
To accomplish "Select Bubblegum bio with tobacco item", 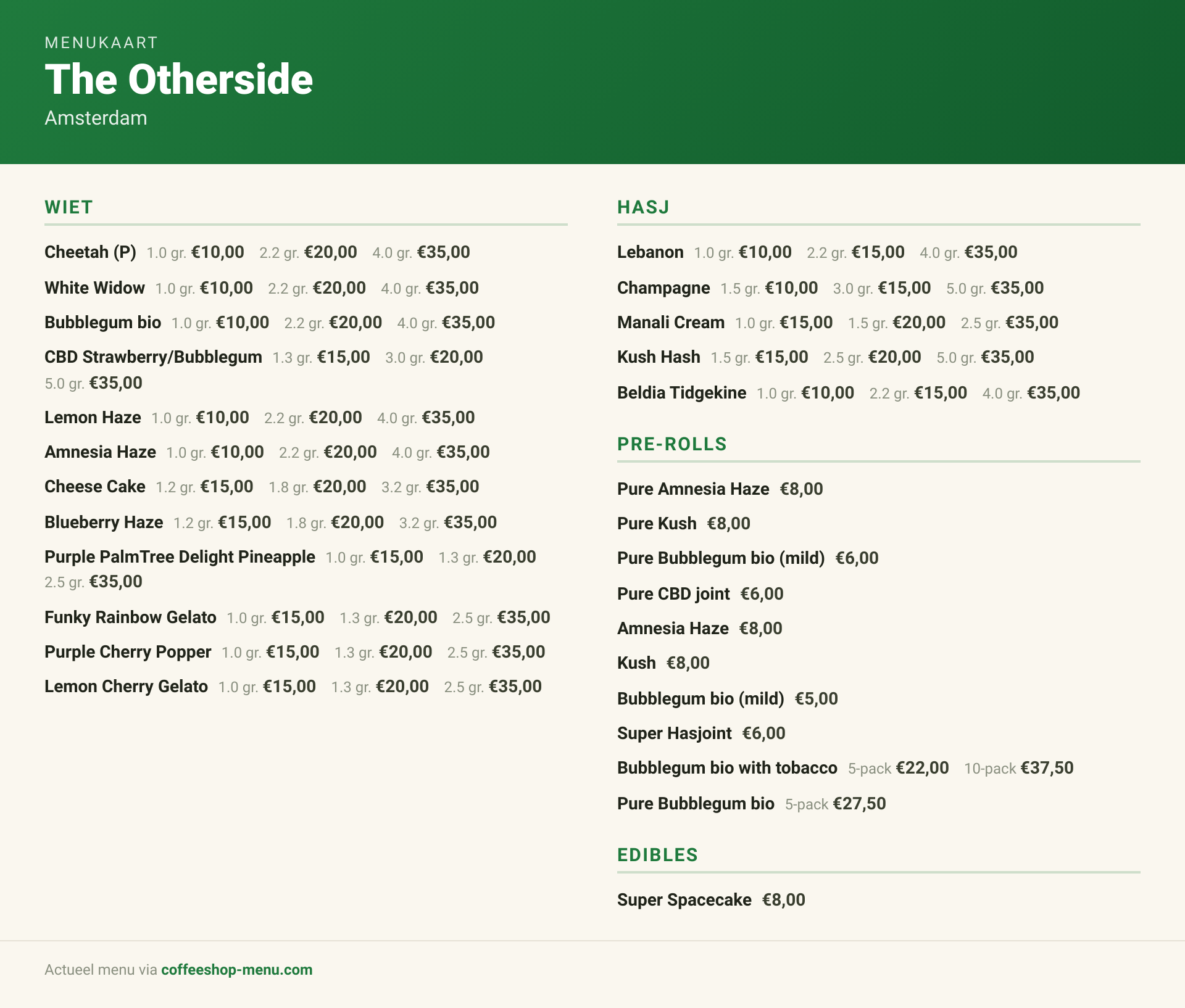I will coord(727,768).
